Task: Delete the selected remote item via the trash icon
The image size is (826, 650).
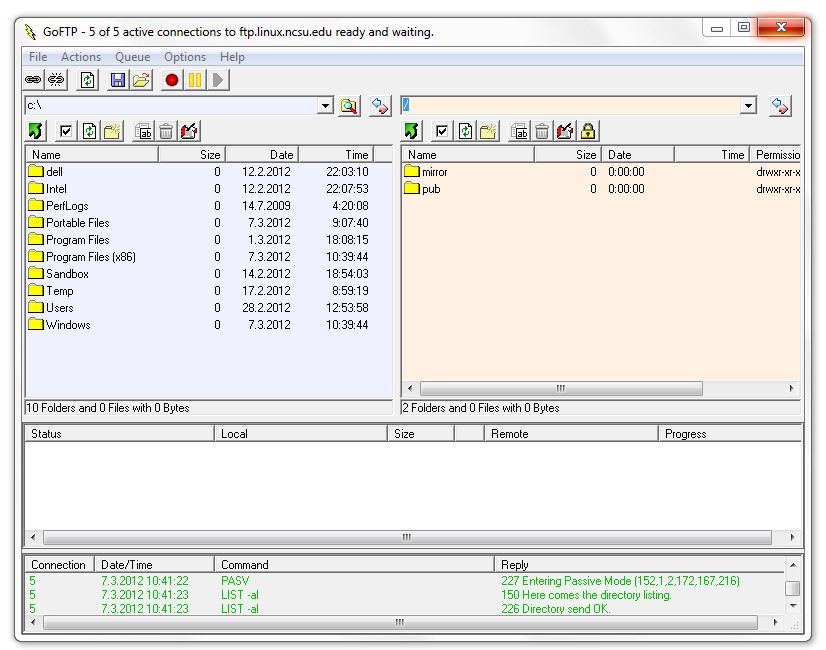Action: click(x=542, y=131)
